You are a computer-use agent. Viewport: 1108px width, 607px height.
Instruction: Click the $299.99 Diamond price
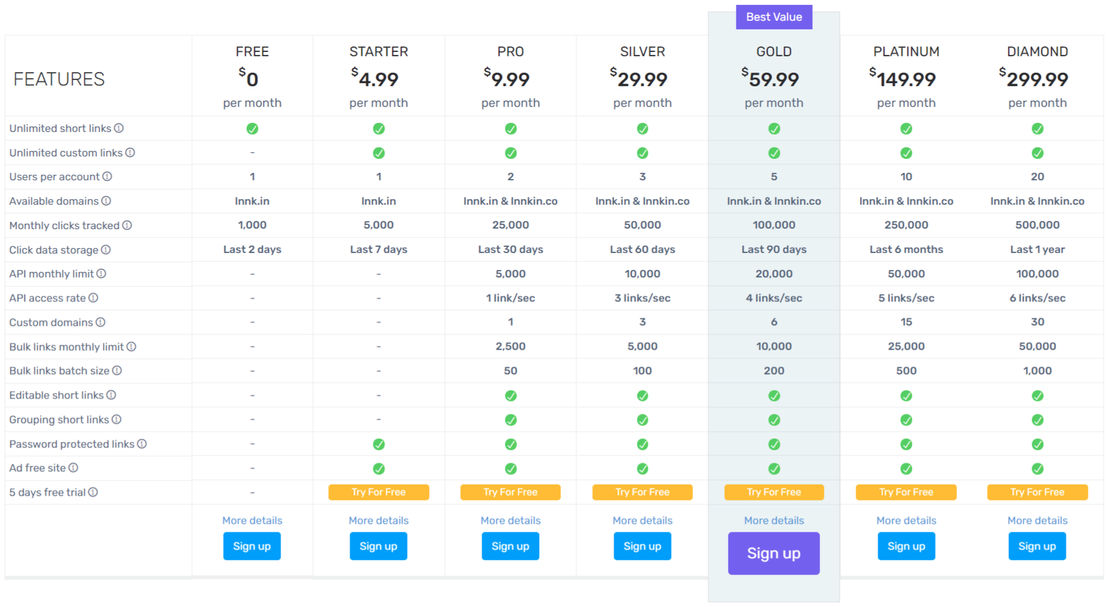point(1034,78)
